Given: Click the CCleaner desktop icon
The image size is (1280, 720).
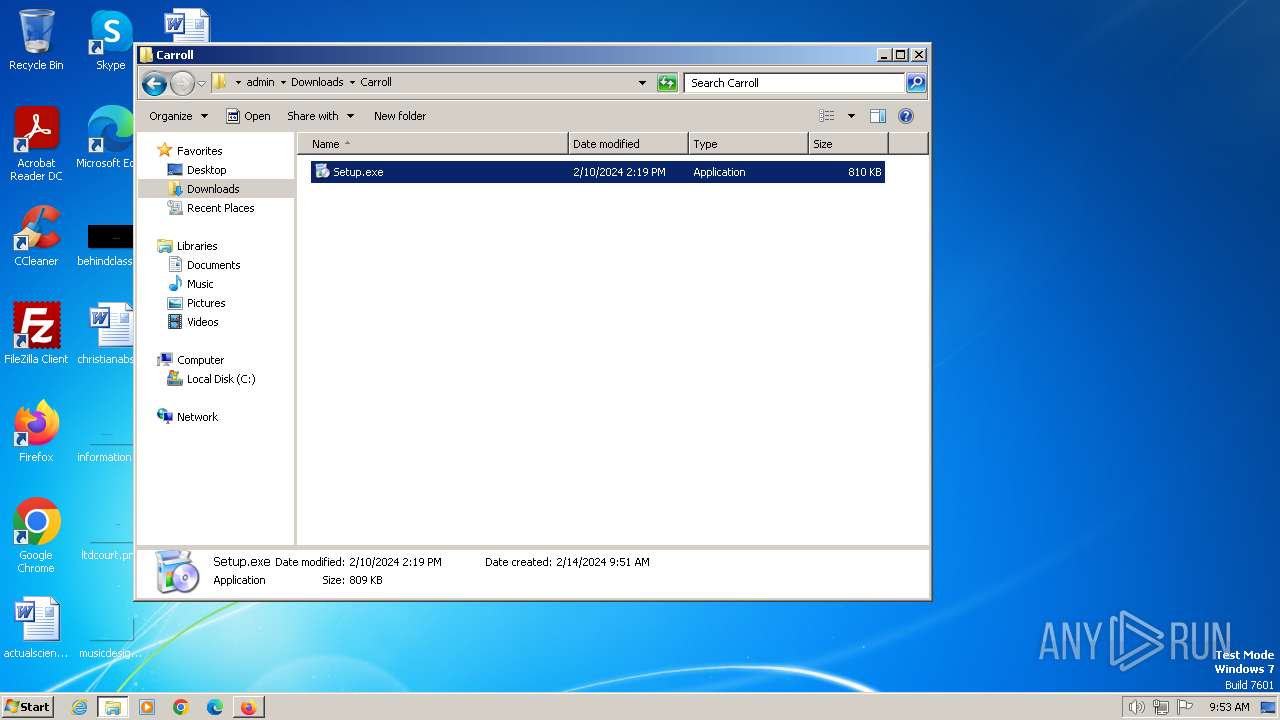Looking at the screenshot, I should click(x=36, y=236).
